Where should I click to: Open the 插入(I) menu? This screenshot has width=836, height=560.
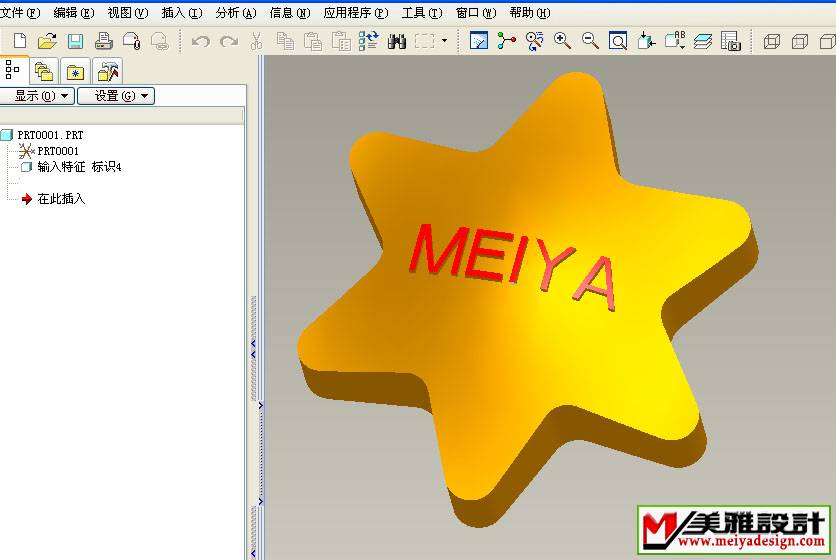182,13
